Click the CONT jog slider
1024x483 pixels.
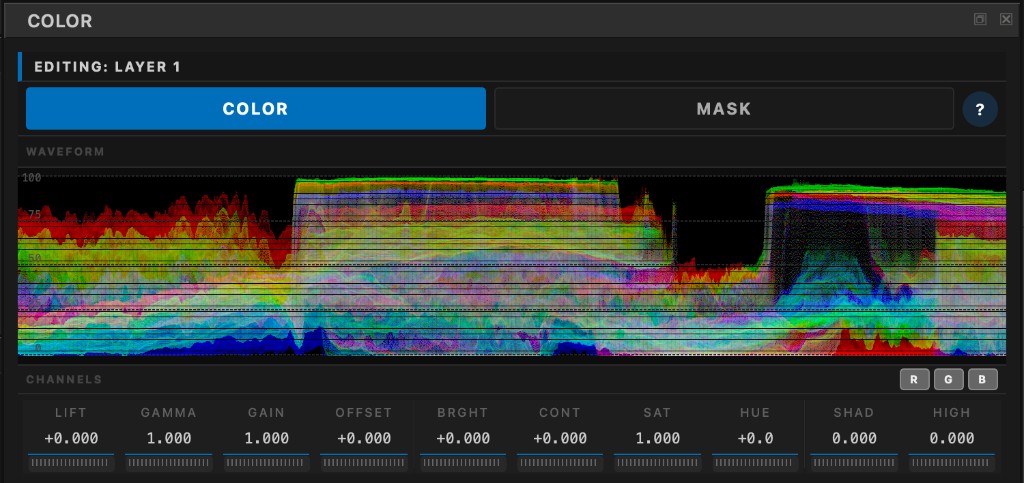pos(560,463)
